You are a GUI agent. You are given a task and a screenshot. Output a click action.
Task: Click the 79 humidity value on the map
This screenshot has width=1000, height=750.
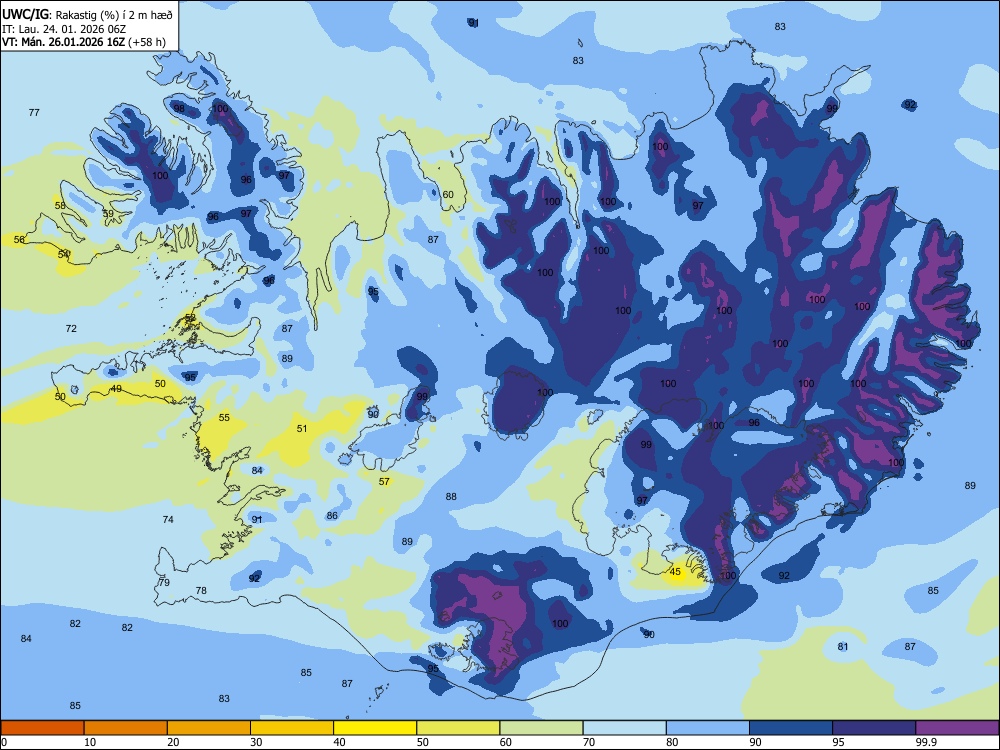point(165,582)
